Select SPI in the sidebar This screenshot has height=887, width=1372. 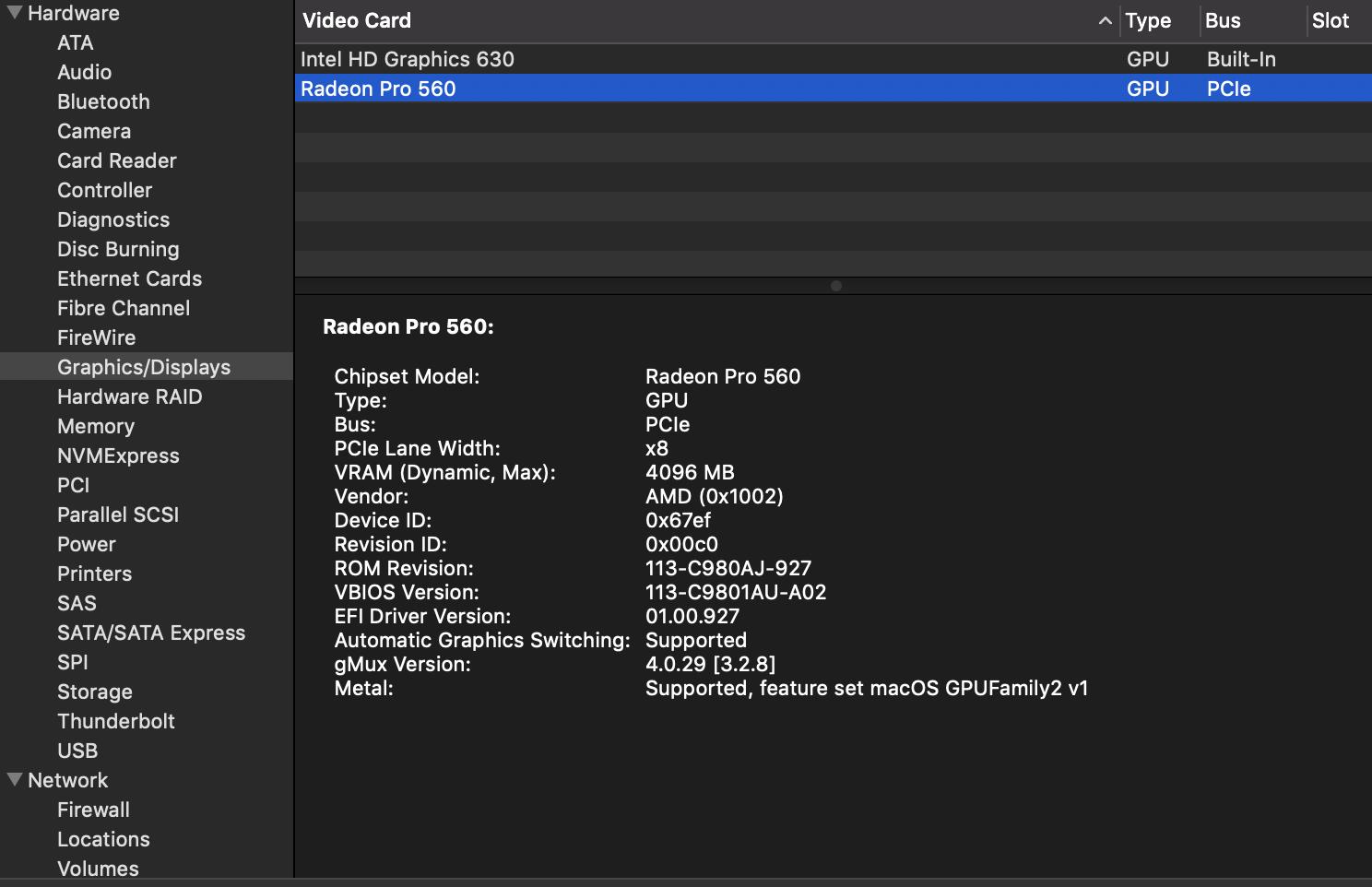tap(73, 662)
